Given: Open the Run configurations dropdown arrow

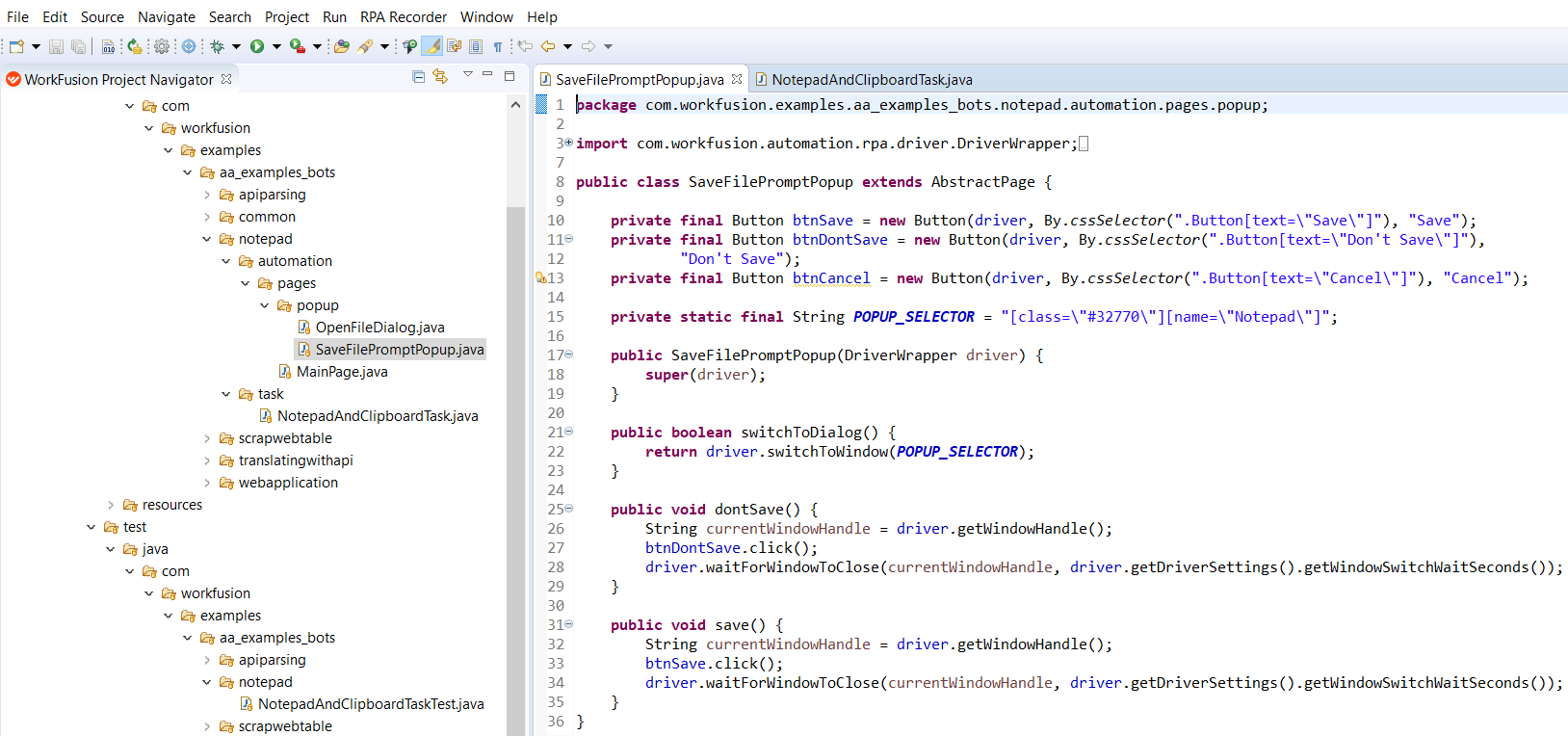Looking at the screenshot, I should (x=276, y=46).
